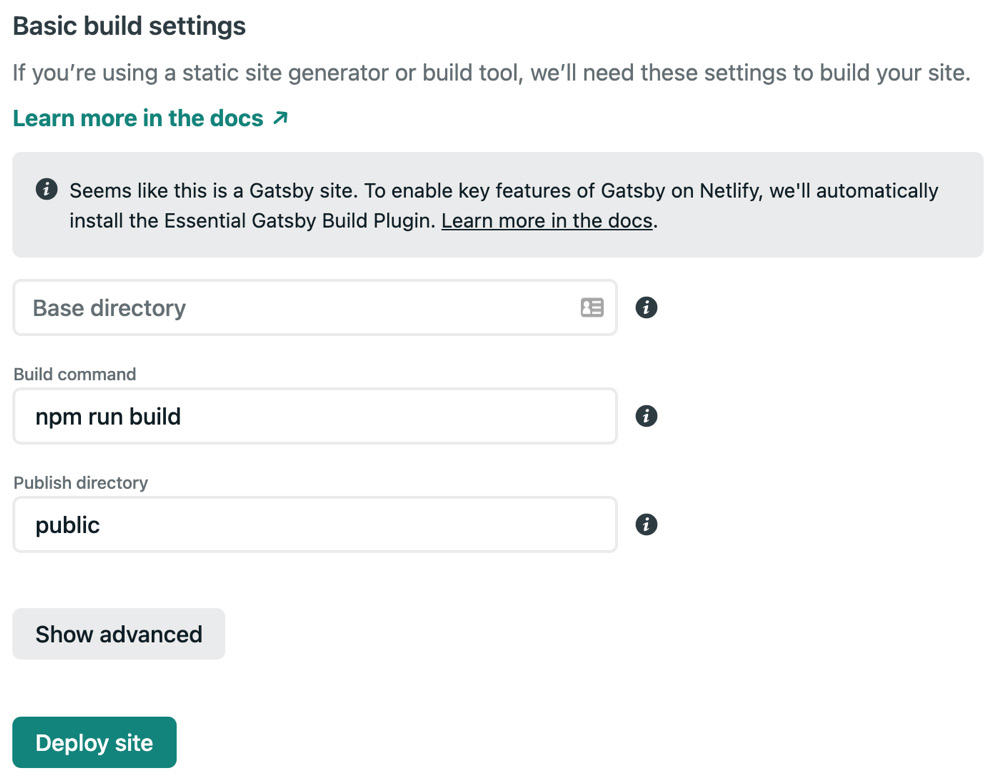Screen dimensions: 997x780
Task: Open the underlined docs link in the Gatsby notice
Action: pyautogui.click(x=545, y=220)
